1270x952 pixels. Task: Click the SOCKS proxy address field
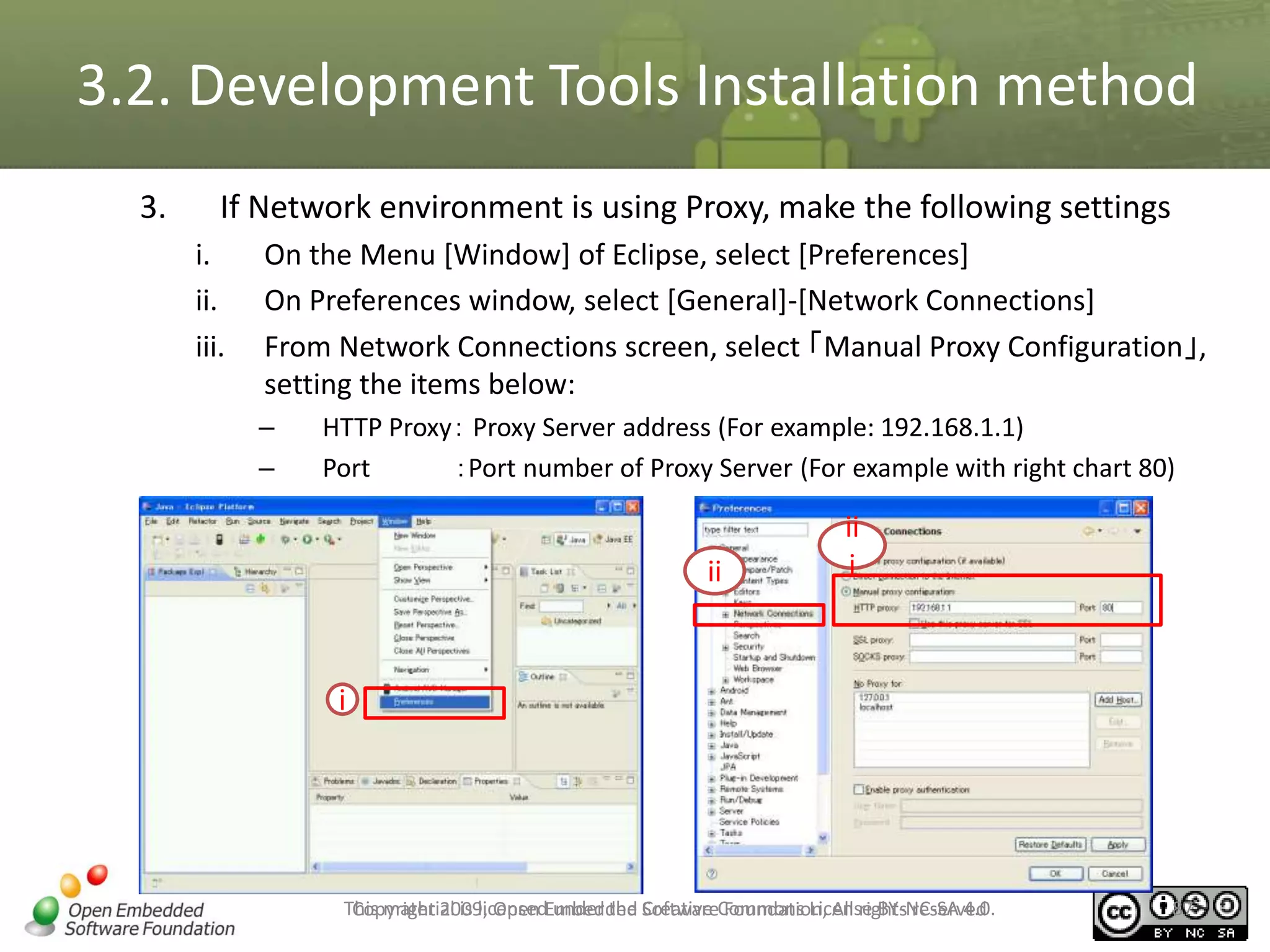[992, 656]
